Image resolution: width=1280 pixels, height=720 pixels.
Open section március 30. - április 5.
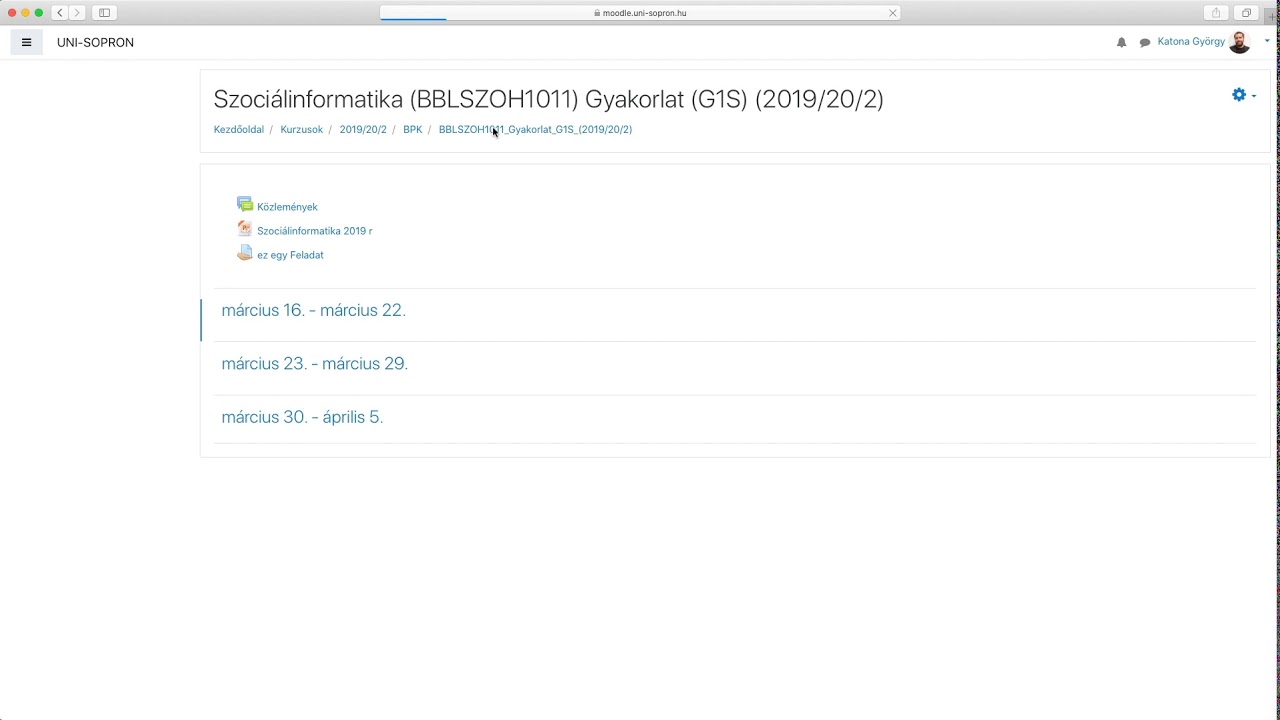click(x=302, y=417)
